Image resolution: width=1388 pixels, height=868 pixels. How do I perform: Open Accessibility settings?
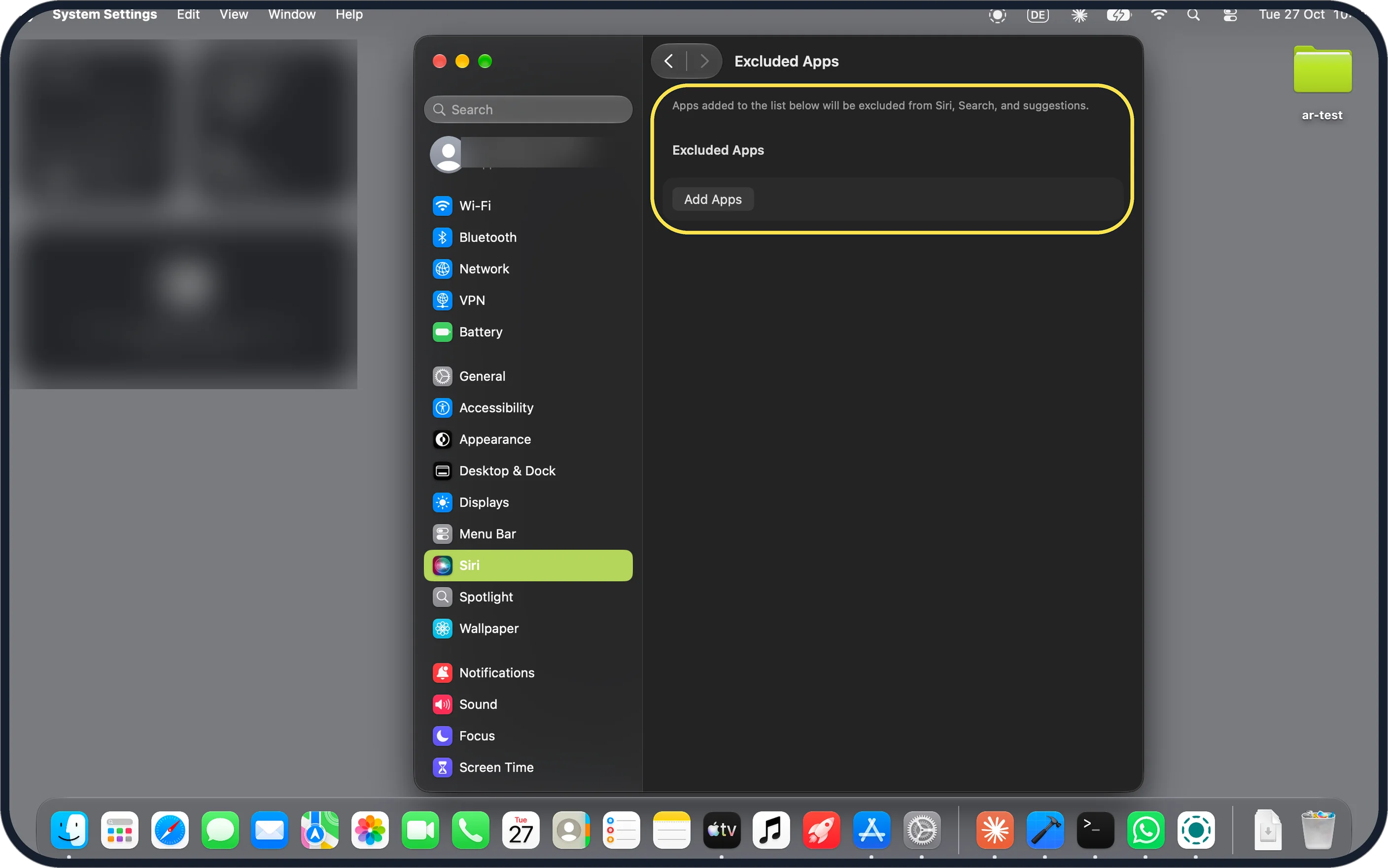click(528, 407)
